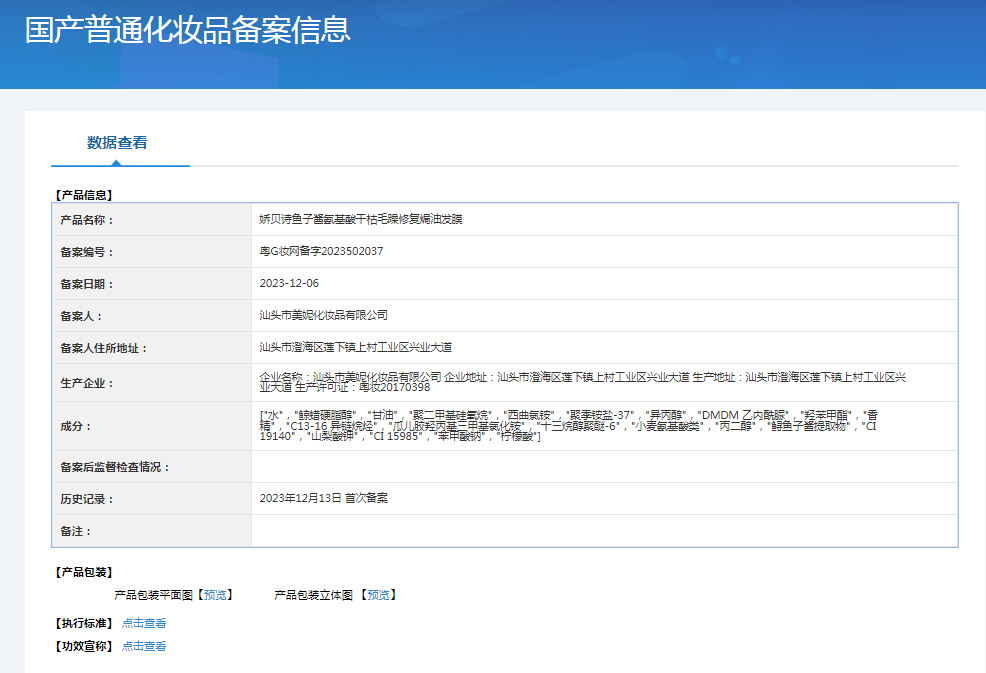Click the history record 2023年12月13日 首次备案
This screenshot has height=673, width=986.
[324, 498]
